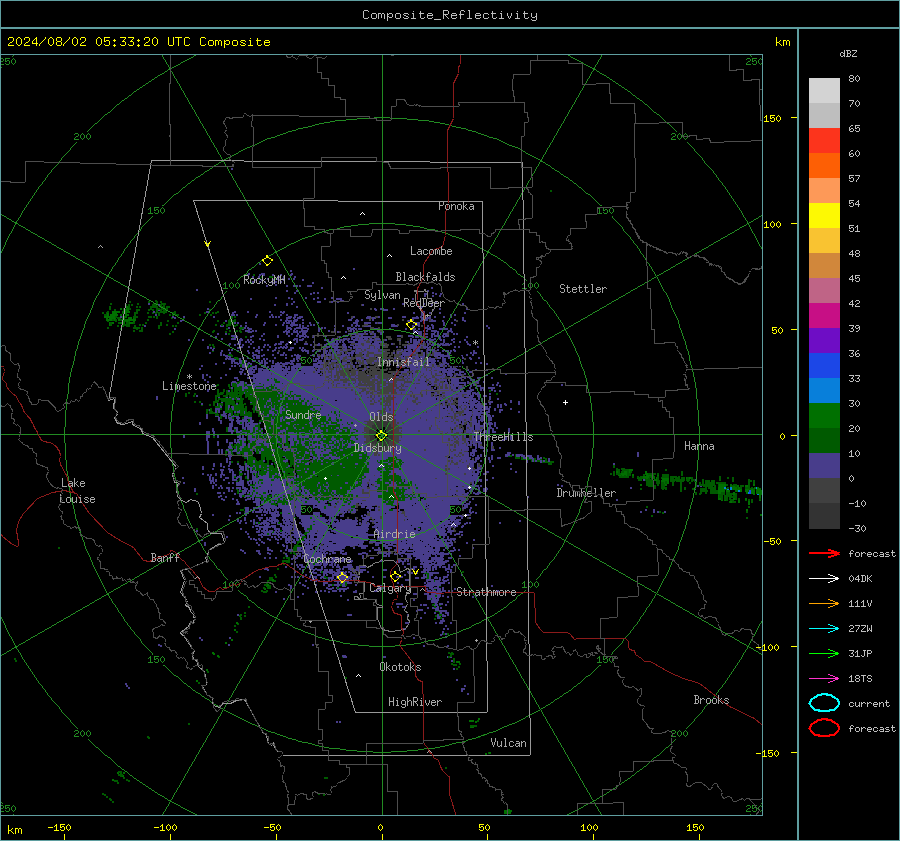Image resolution: width=900 pixels, height=841 pixels.
Task: Click the Sylvan label on map
Action: pyautogui.click(x=382, y=295)
